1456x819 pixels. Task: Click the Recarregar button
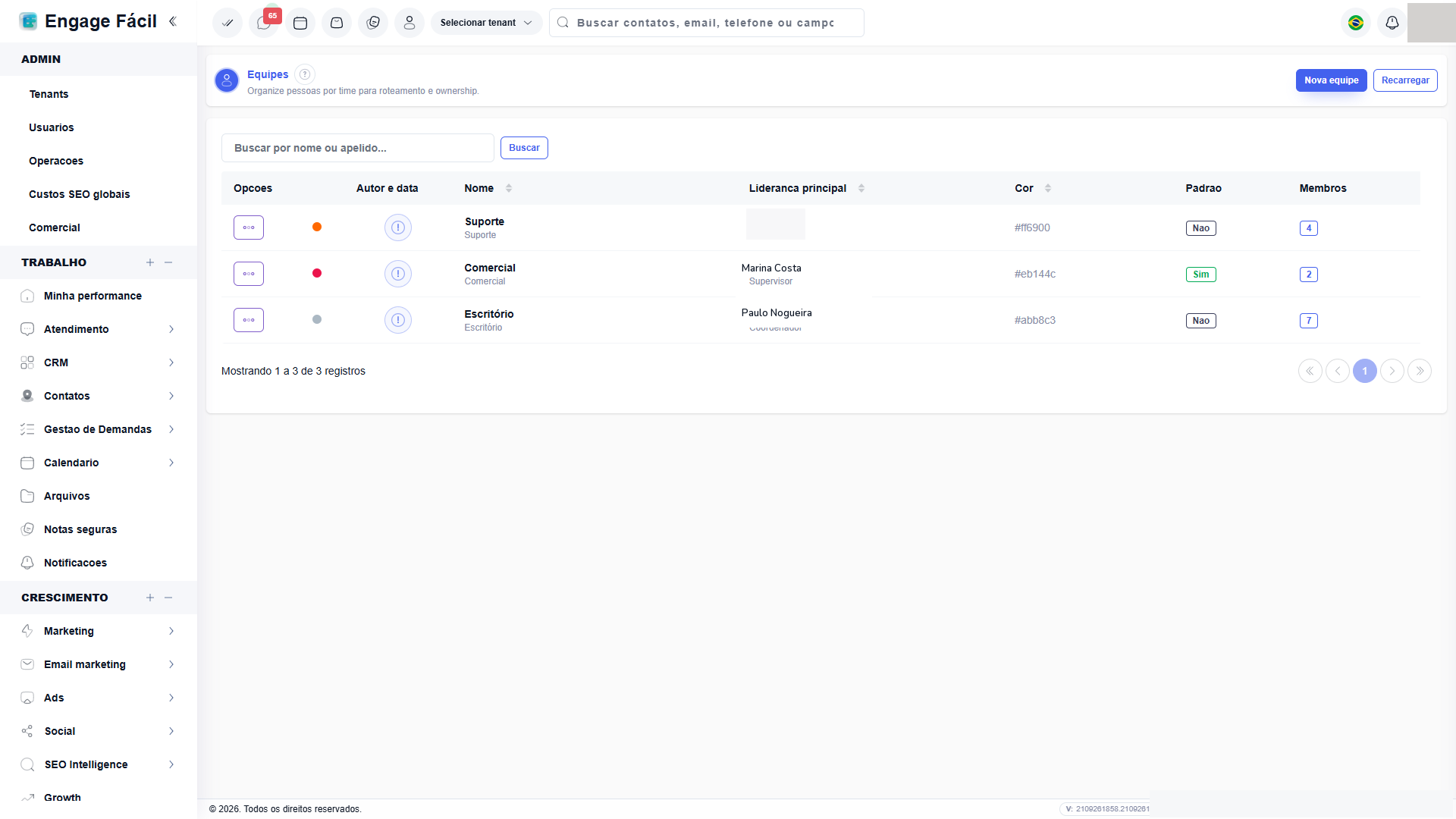(1405, 80)
